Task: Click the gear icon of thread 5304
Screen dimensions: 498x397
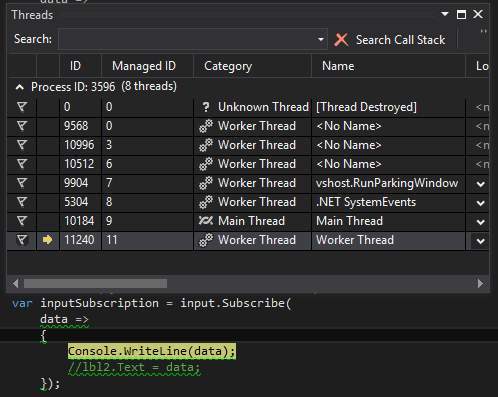Action: click(x=206, y=202)
